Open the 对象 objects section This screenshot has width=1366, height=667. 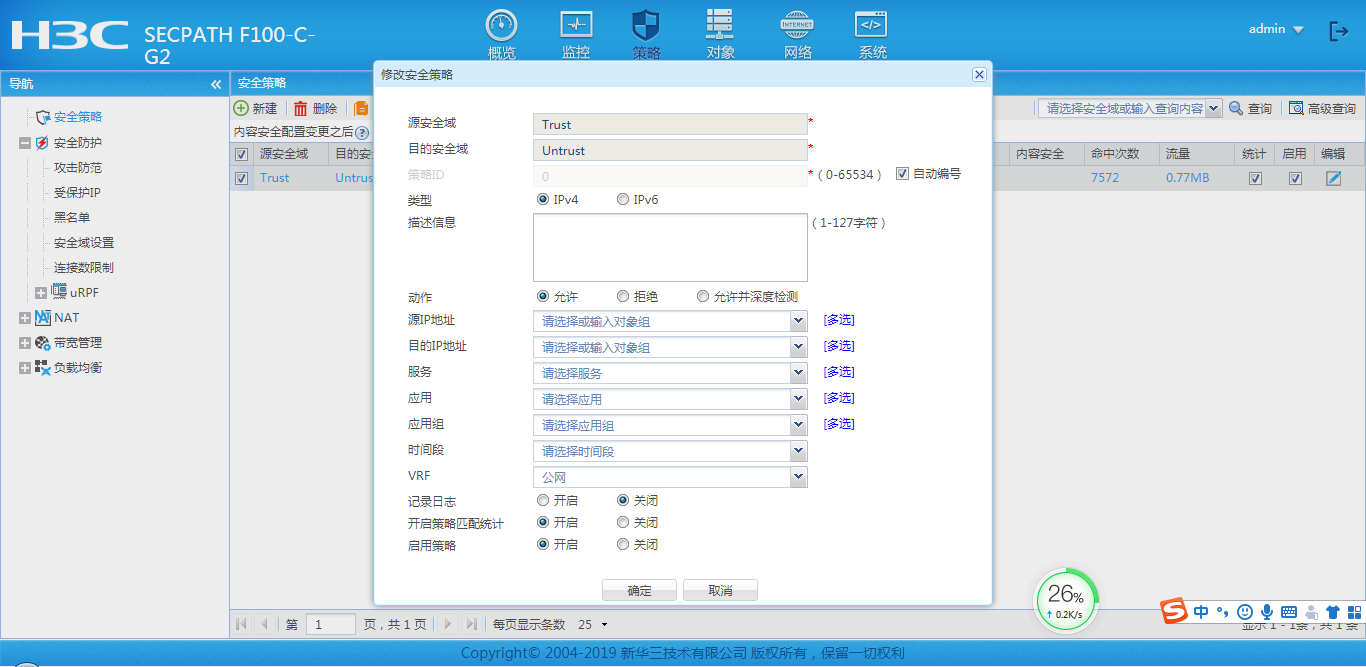coord(720,25)
